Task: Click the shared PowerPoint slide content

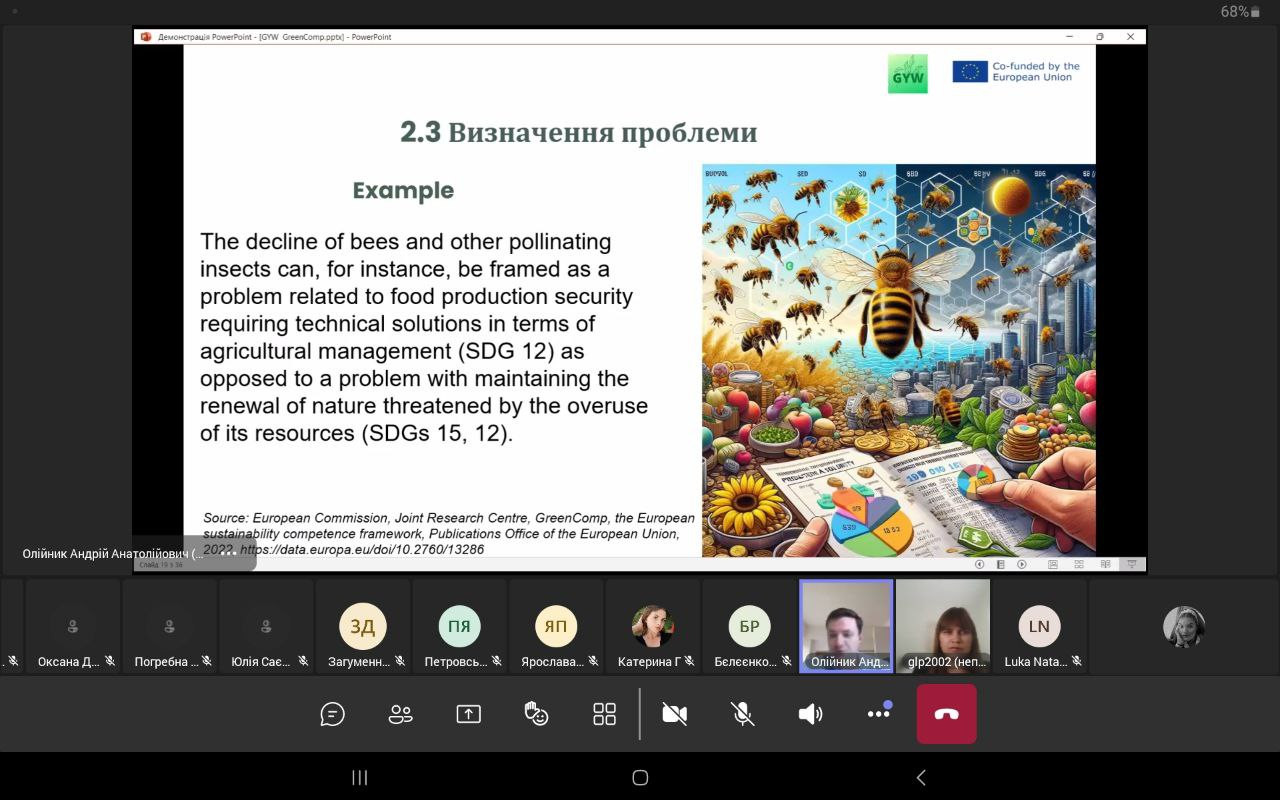Action: point(639,300)
